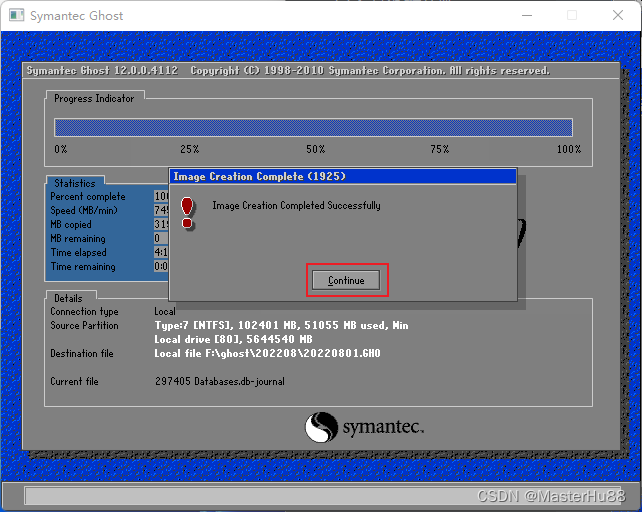Click the 'Connection type' label
Viewport: 642px width, 512px height.
(84, 312)
